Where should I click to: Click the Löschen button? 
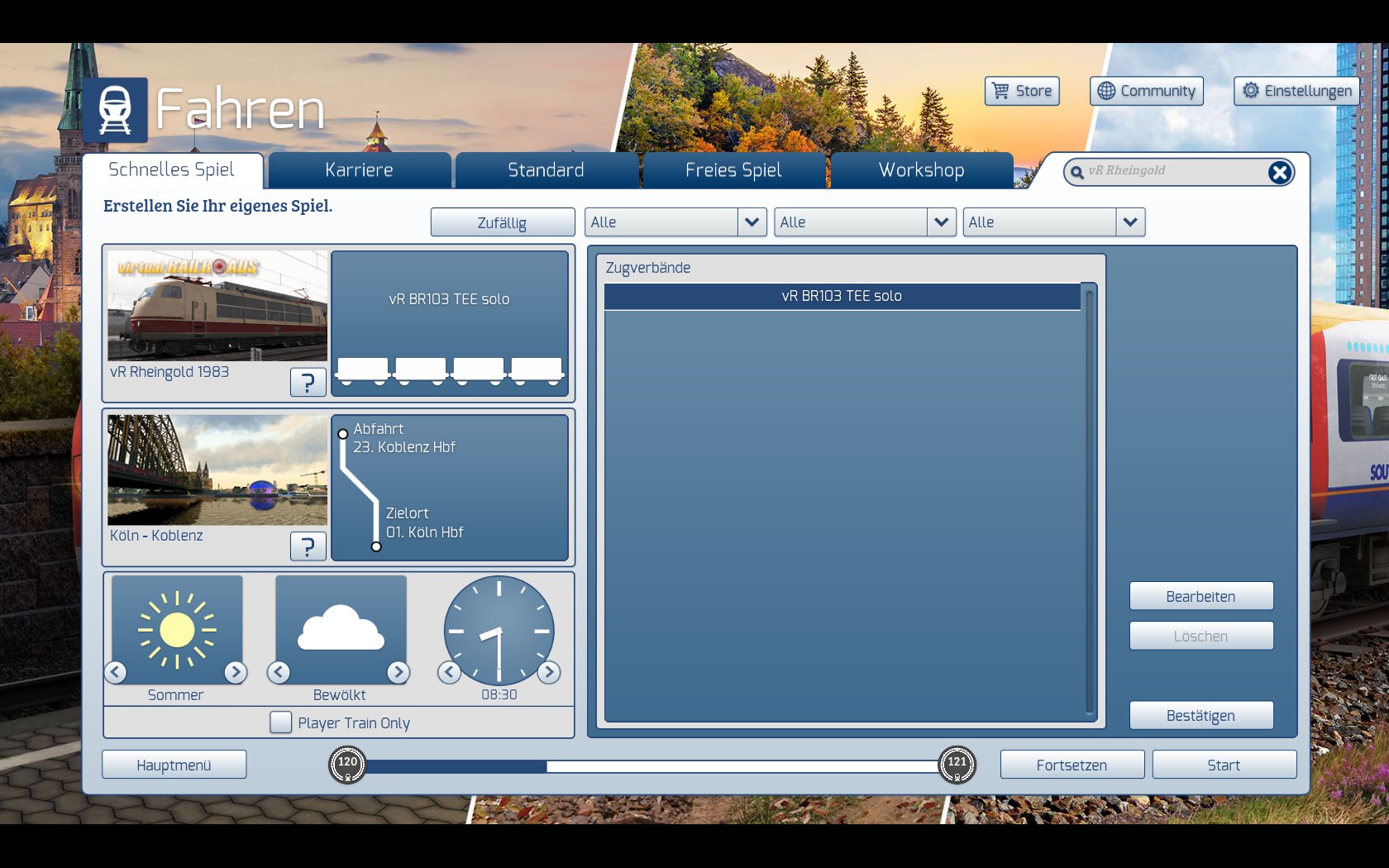(1201, 636)
